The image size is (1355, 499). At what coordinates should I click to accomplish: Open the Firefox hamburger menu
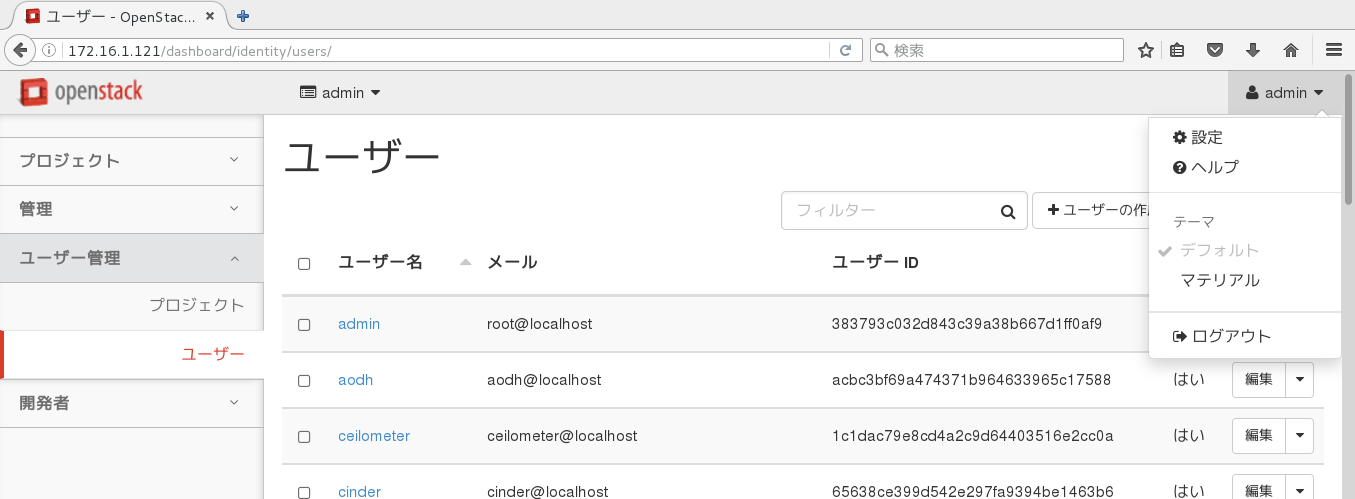pyautogui.click(x=1333, y=50)
